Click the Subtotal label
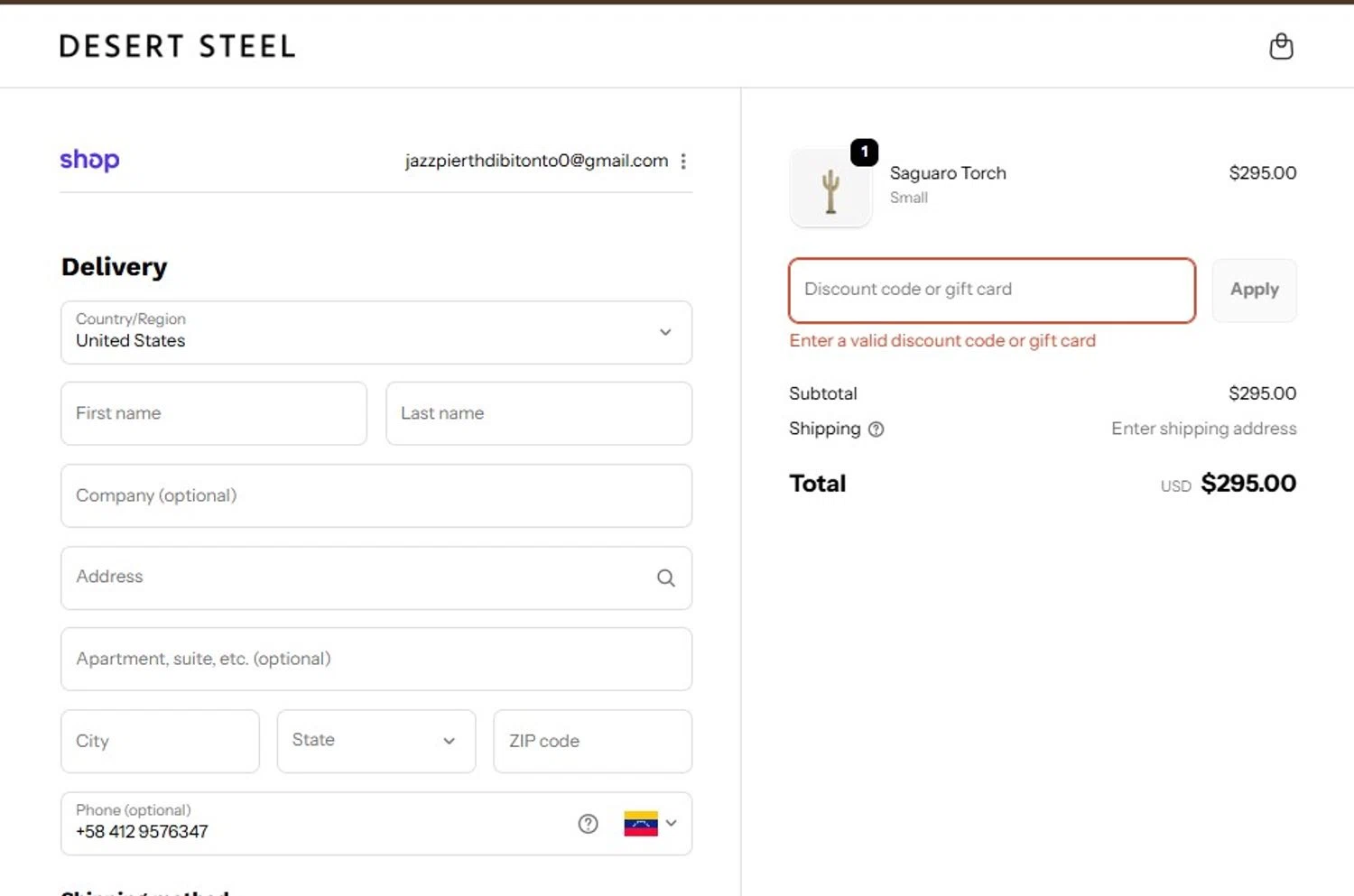This screenshot has width=1354, height=896. coord(822,393)
